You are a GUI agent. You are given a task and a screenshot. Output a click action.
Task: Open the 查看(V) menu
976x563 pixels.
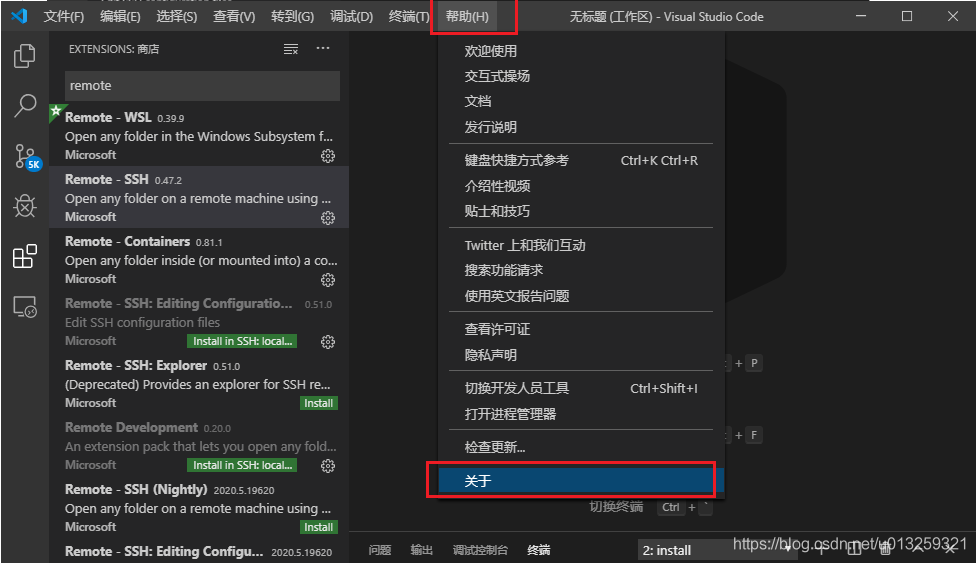[234, 17]
